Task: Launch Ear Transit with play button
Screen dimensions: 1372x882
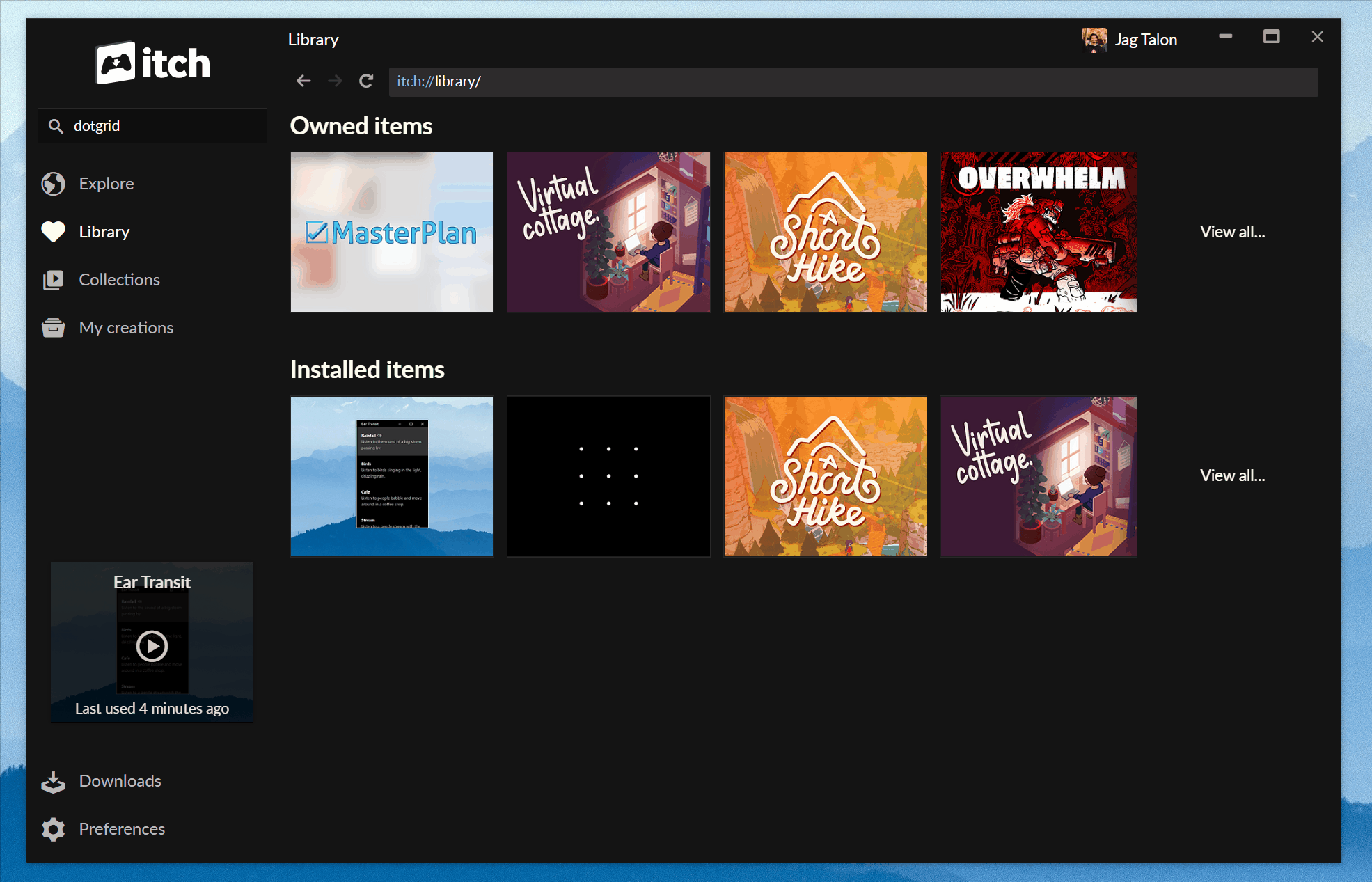Action: (152, 646)
